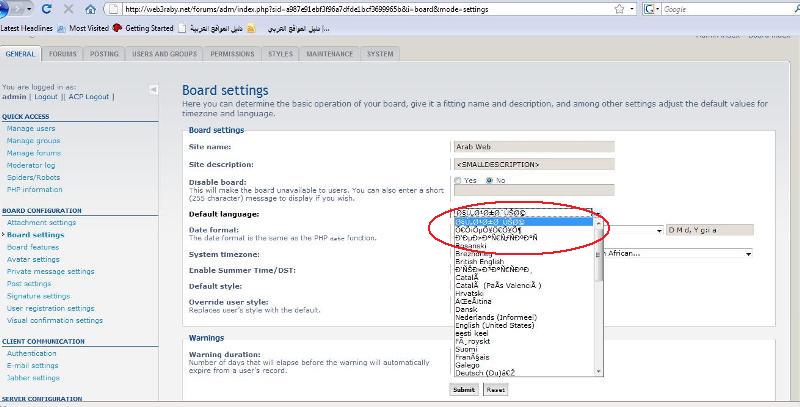800x407 pixels.
Task: Click the language list scrollbar down arrow
Action: [599, 370]
